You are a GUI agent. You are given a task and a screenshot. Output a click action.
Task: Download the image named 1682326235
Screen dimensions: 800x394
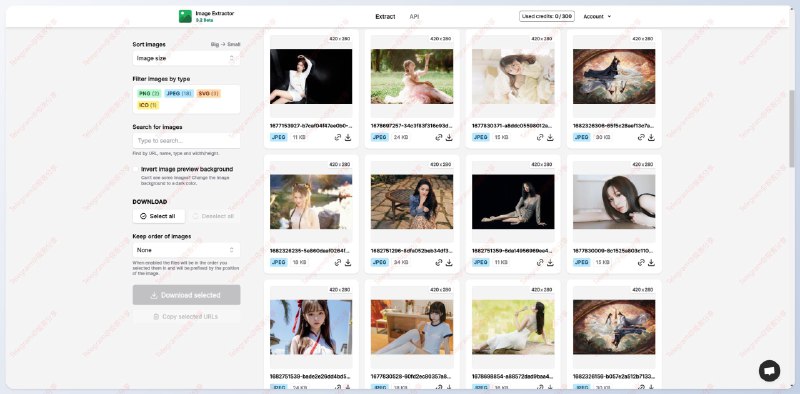[348, 262]
